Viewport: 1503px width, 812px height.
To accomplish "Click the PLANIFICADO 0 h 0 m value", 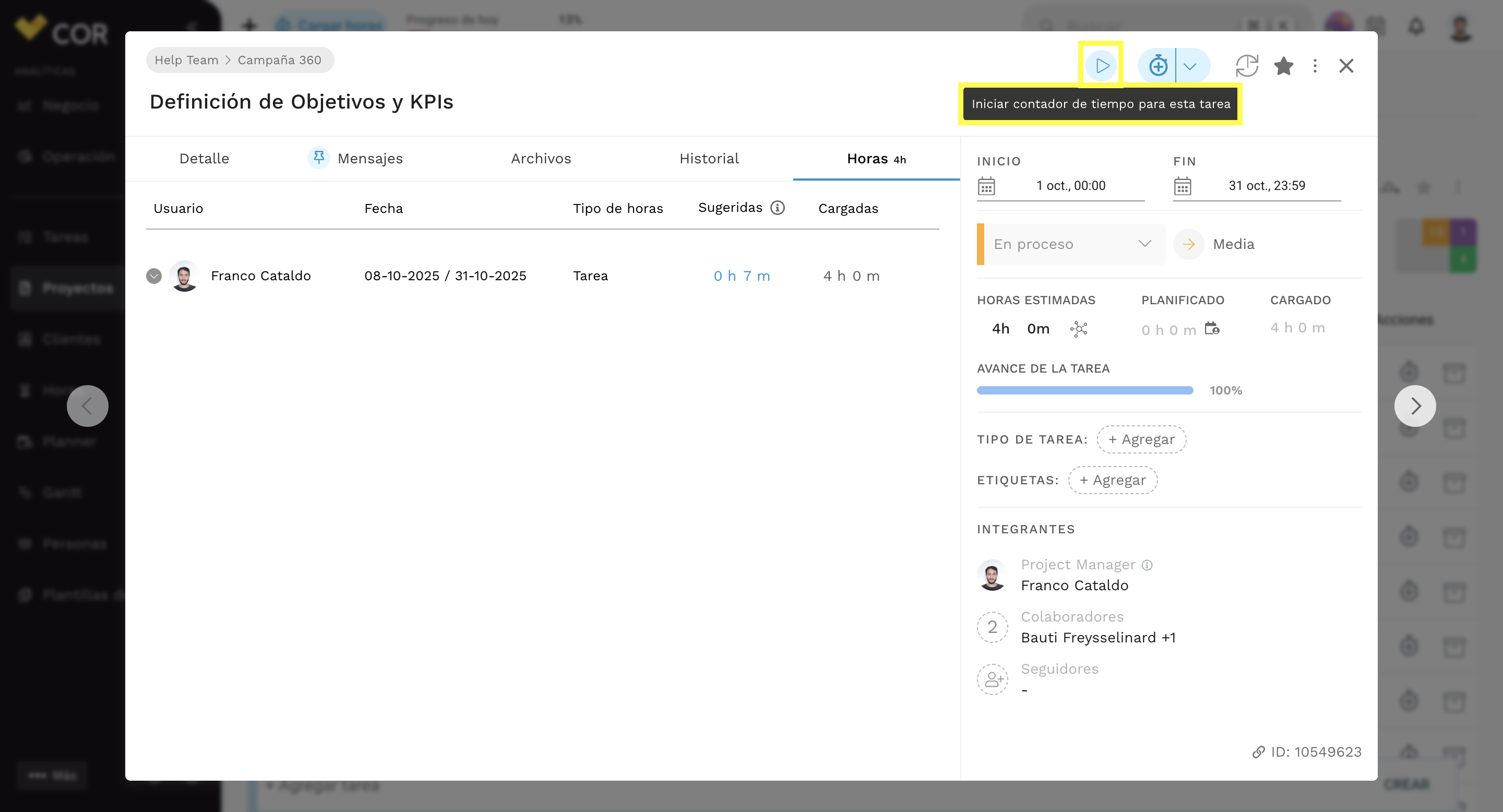I will (1168, 330).
